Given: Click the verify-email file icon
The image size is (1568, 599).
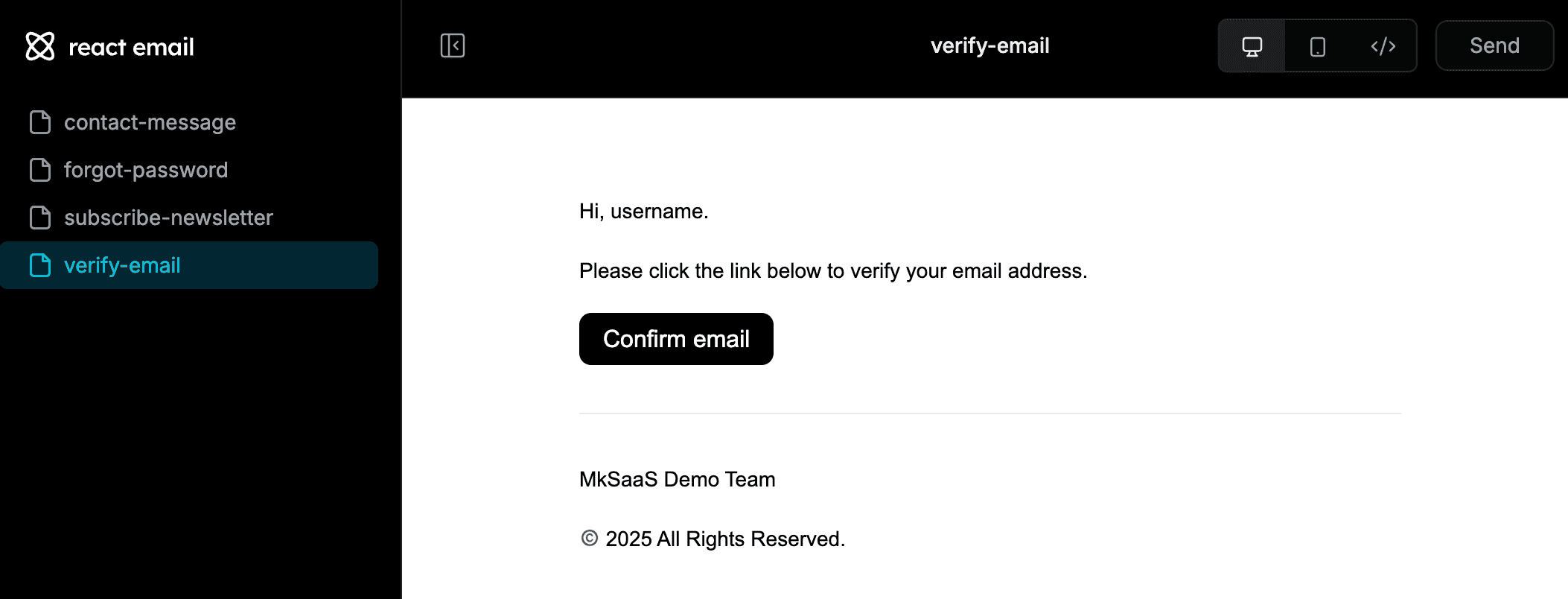Looking at the screenshot, I should point(40,265).
